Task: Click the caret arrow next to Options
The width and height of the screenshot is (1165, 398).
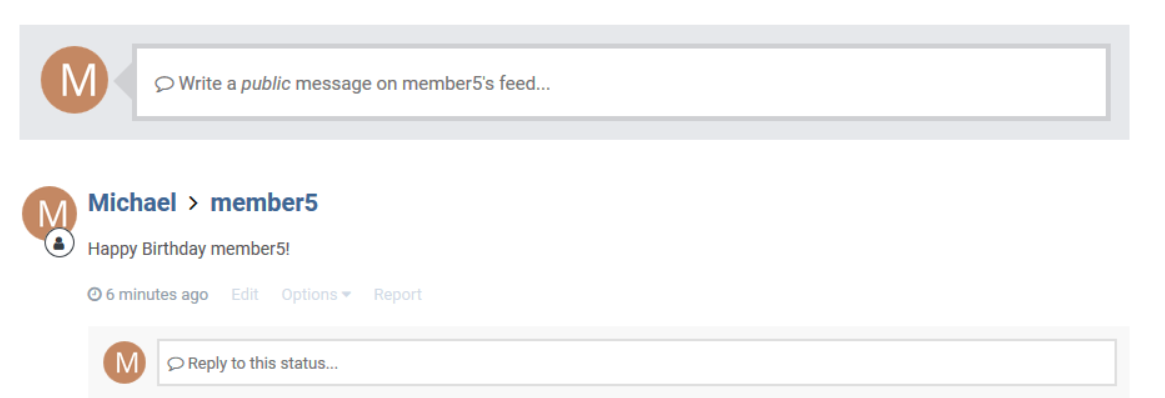Action: point(346,296)
